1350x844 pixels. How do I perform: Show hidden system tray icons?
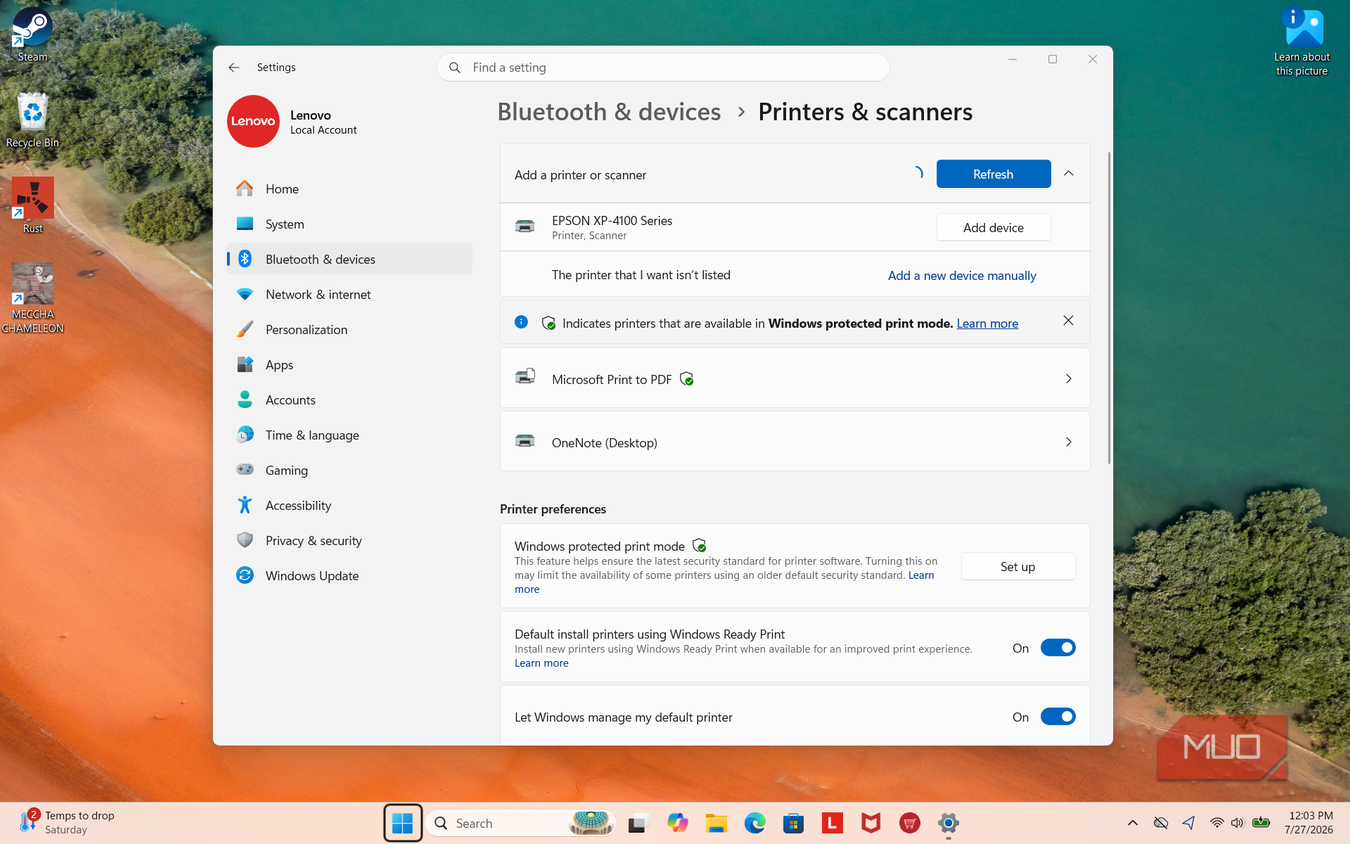point(1132,823)
